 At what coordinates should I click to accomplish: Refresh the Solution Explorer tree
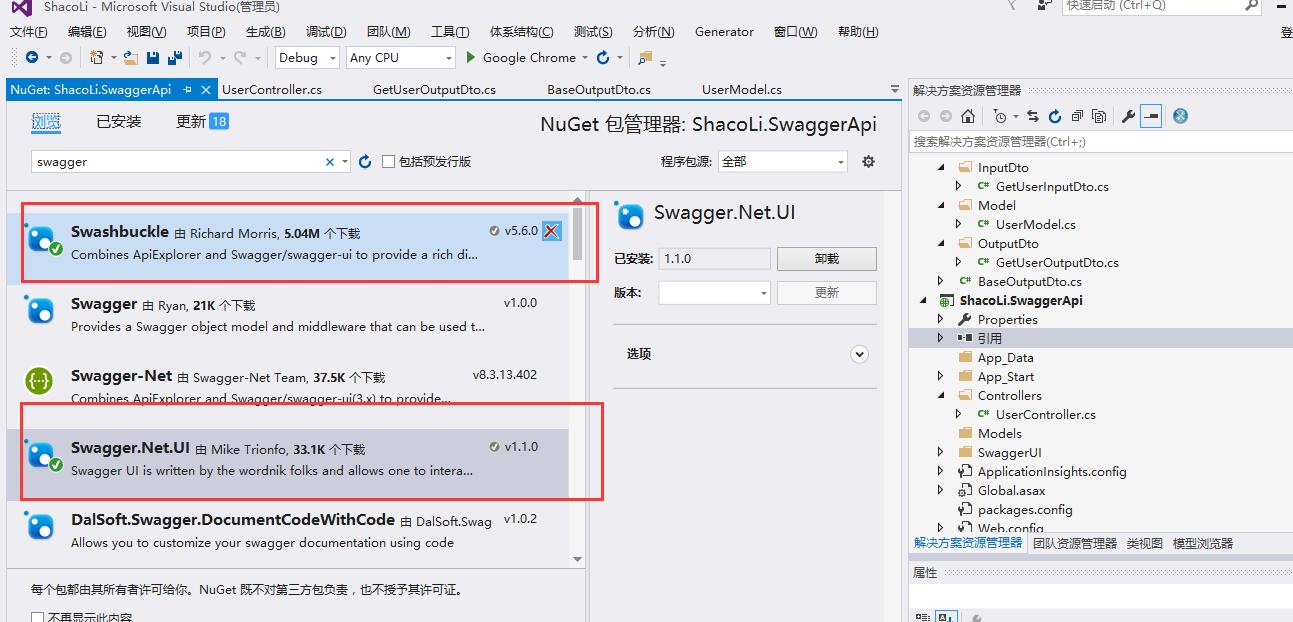click(1055, 116)
